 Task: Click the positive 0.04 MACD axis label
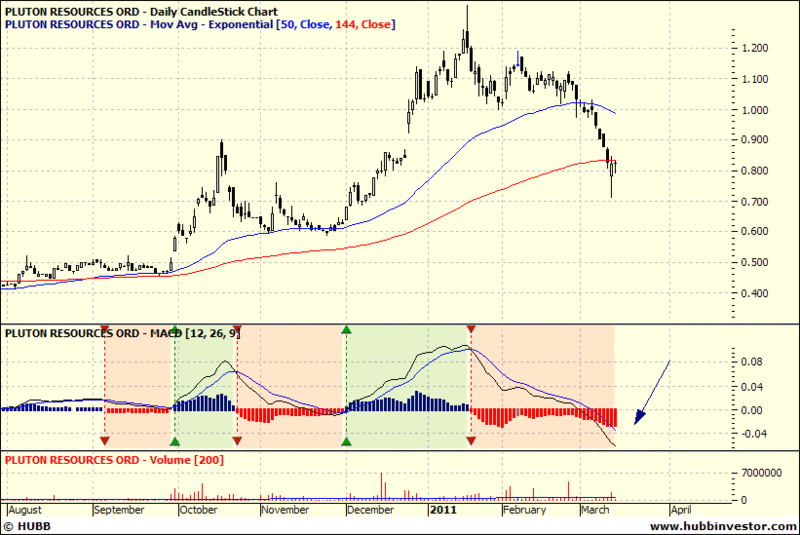coord(752,387)
